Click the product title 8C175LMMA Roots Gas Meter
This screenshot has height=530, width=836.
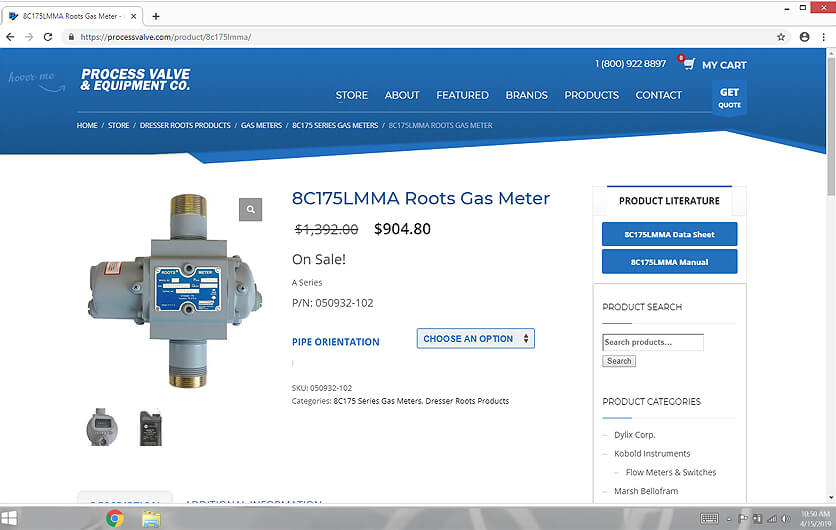421,198
